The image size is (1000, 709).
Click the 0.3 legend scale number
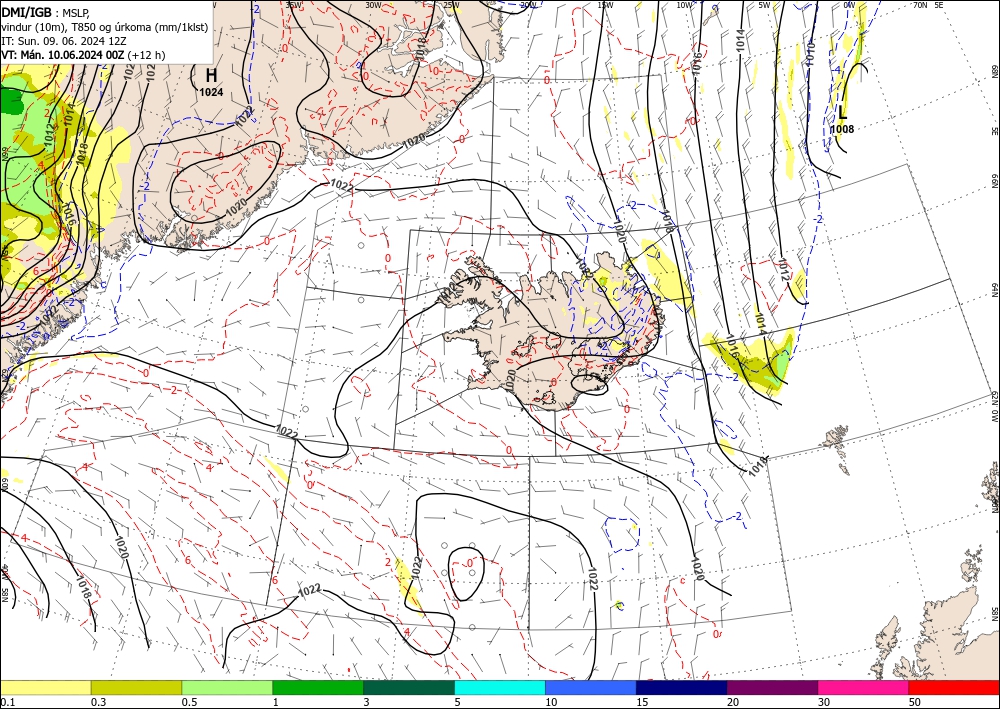(98, 702)
